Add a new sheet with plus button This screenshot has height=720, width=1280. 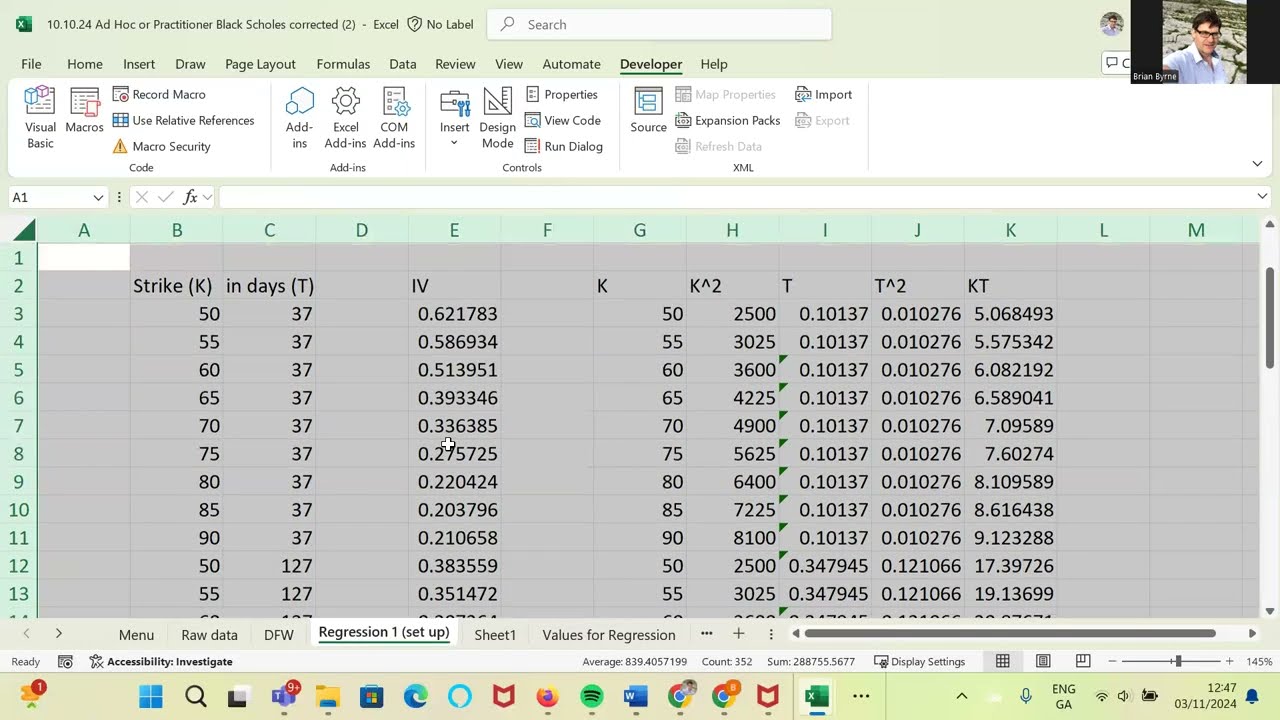coord(738,634)
